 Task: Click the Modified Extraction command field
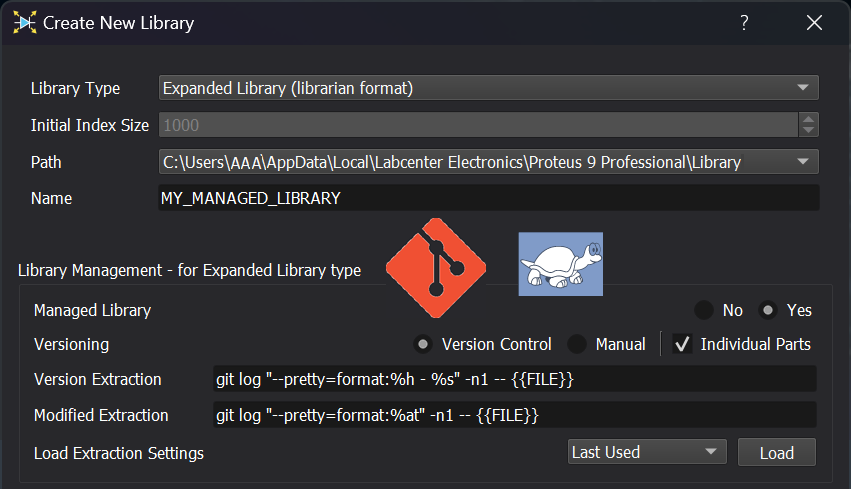[x=515, y=415]
